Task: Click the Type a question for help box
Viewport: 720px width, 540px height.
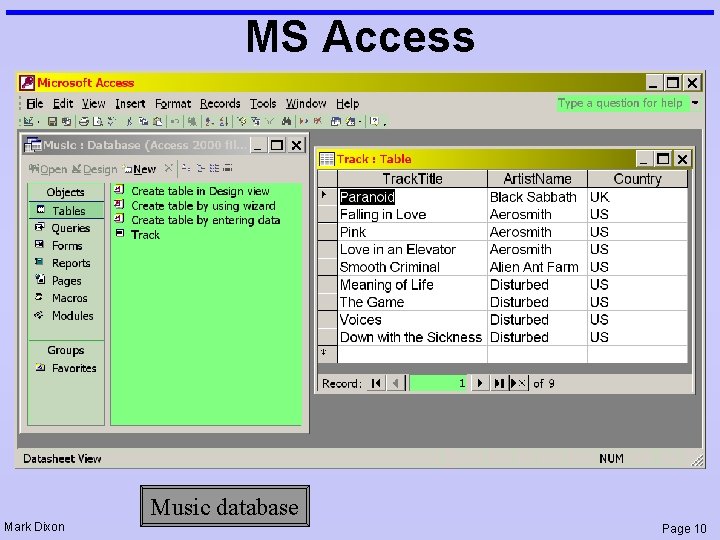Action: (x=623, y=103)
